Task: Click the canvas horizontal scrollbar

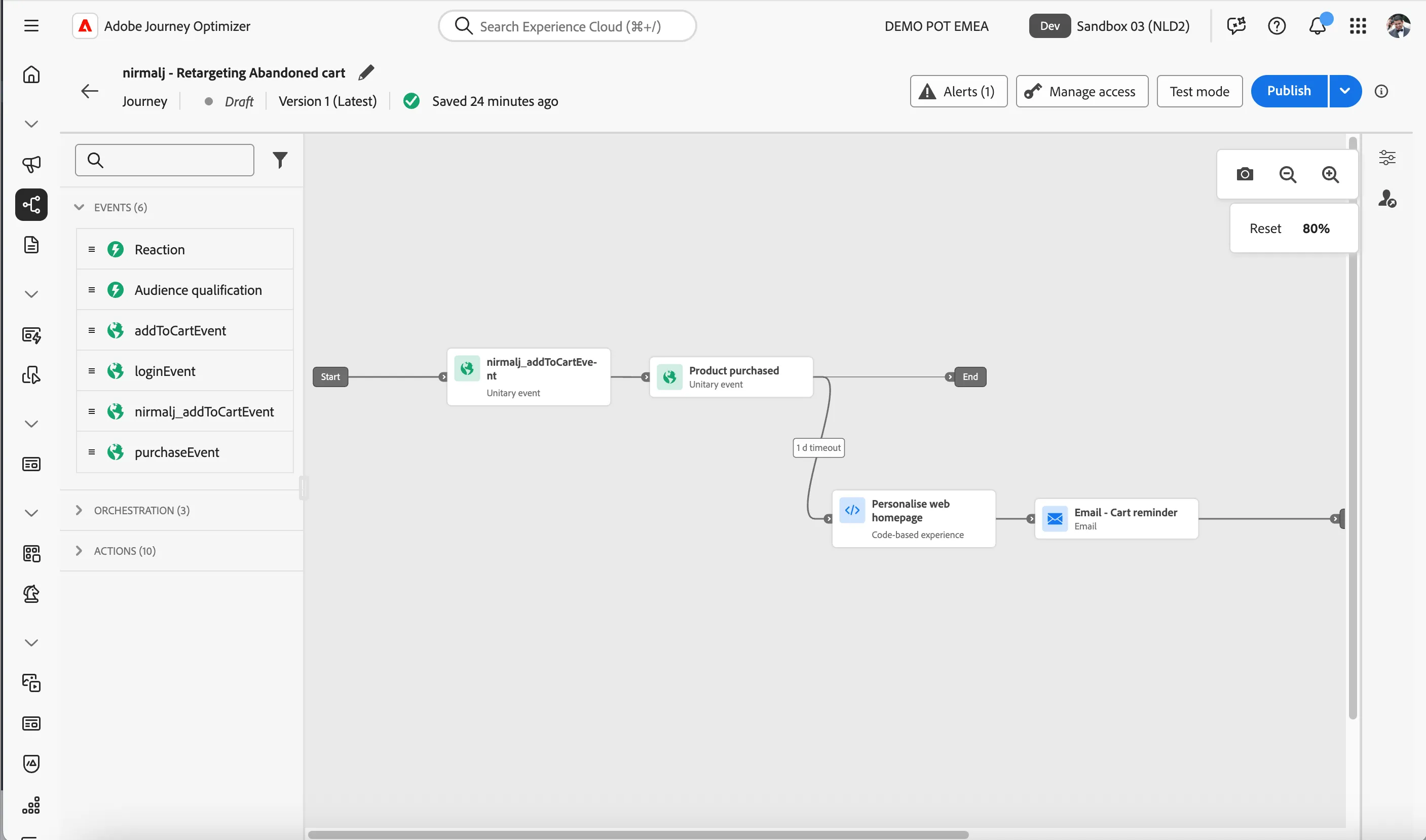Action: coord(638,834)
